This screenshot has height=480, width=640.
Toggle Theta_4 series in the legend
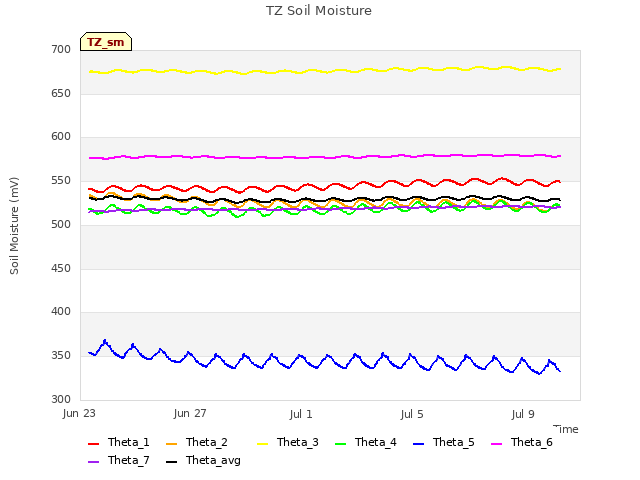[366, 442]
